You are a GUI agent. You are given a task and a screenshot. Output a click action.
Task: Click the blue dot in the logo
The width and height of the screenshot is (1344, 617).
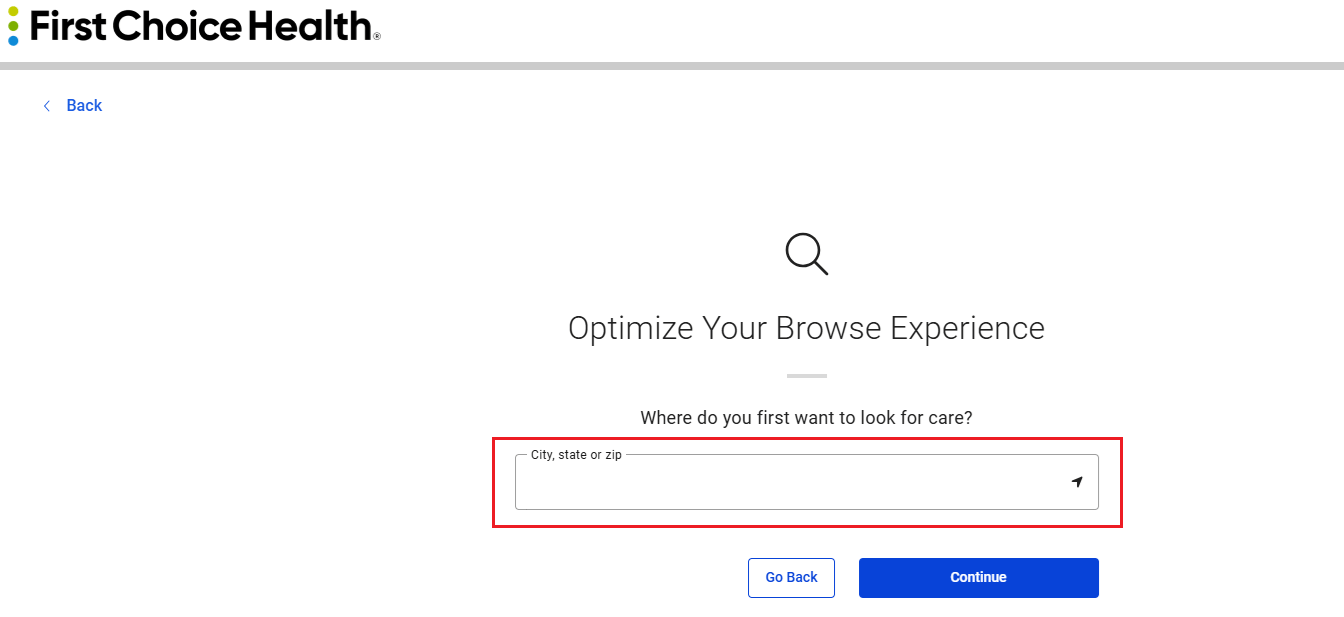[x=13, y=40]
